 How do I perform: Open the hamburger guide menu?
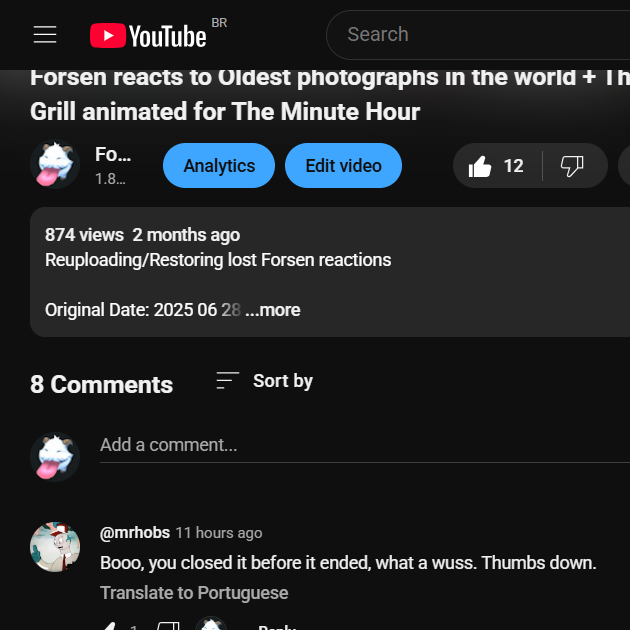[x=45, y=35]
